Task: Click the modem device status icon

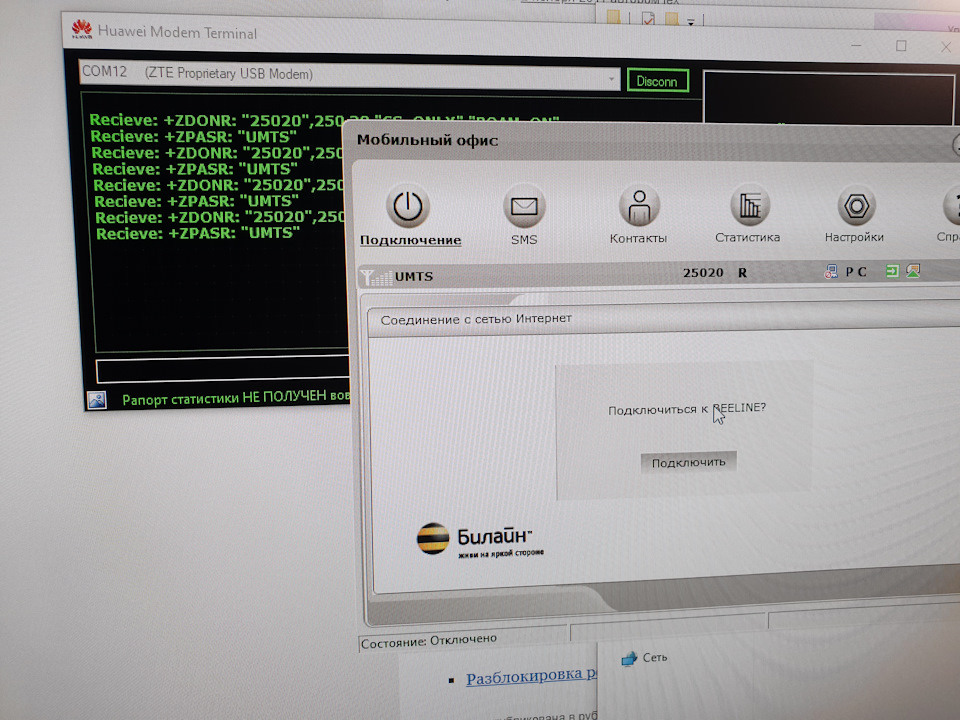Action: click(x=831, y=272)
